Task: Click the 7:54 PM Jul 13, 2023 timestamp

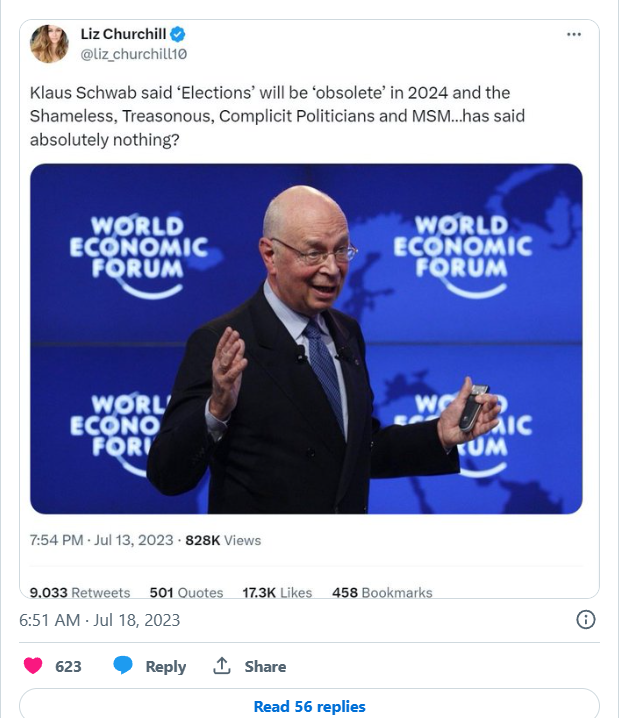Action: pos(101,540)
